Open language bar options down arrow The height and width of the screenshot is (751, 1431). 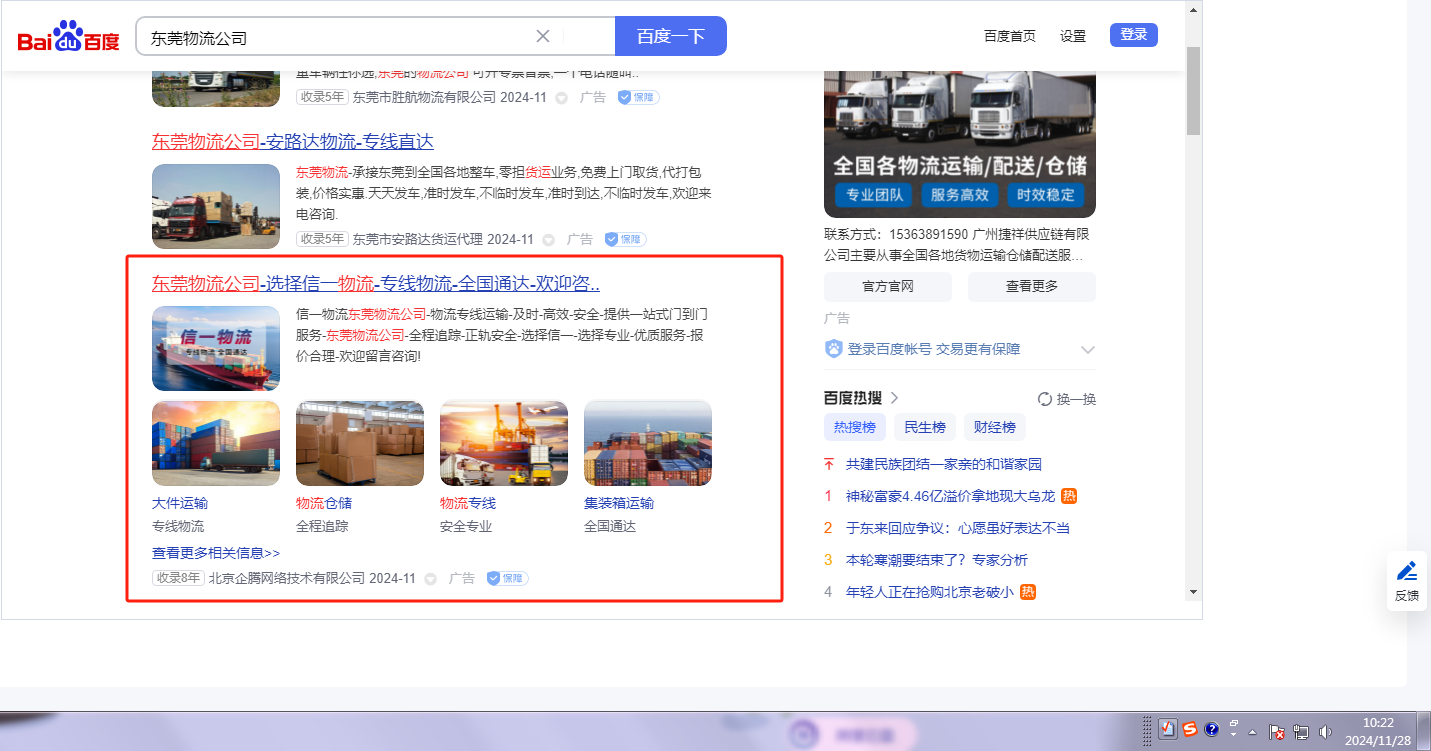[x=1234, y=735]
